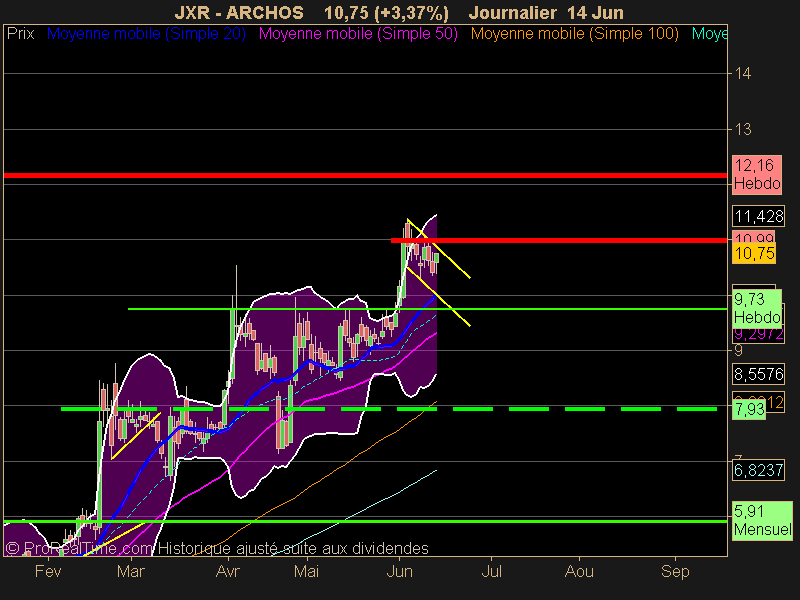This screenshot has height=600, width=800.
Task: Click the '10,75 (+3,37%)' quote in title
Action: coord(386,12)
